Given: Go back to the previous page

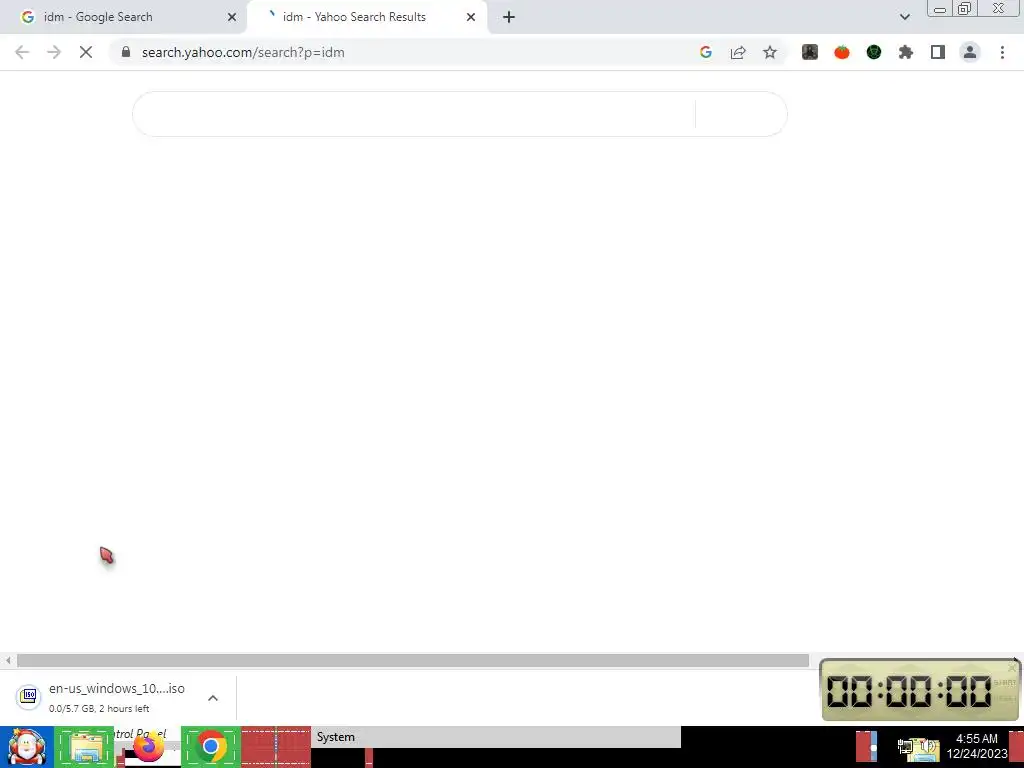Looking at the screenshot, I should pos(22,52).
